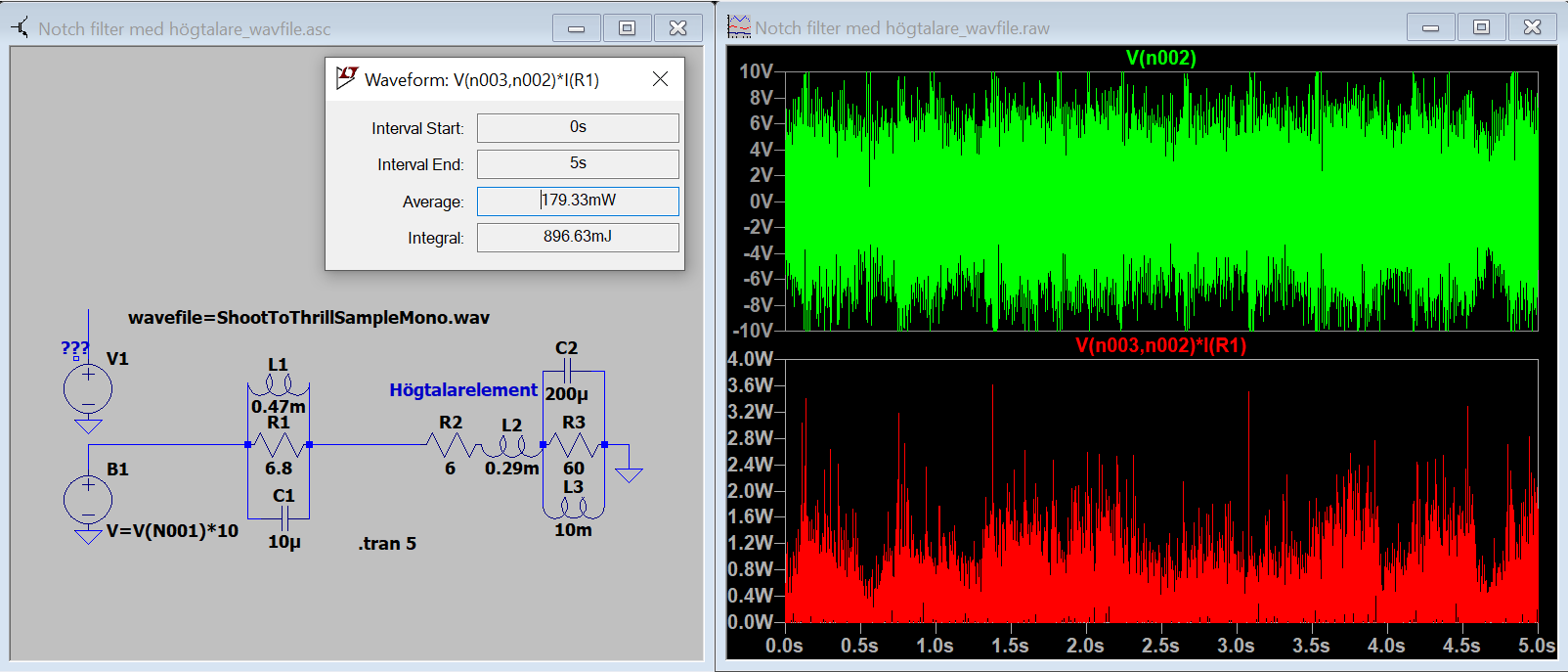The height and width of the screenshot is (672, 1568).
Task: Click the 2.5s label on time axis
Action: tap(1160, 646)
